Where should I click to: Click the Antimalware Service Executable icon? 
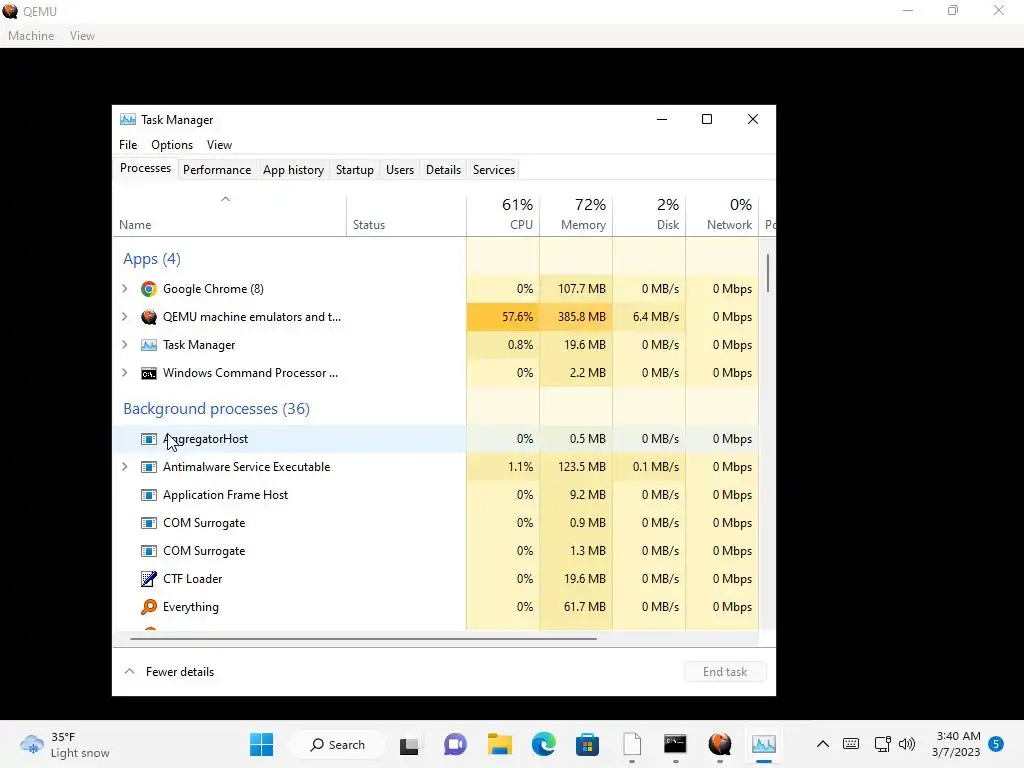149,467
